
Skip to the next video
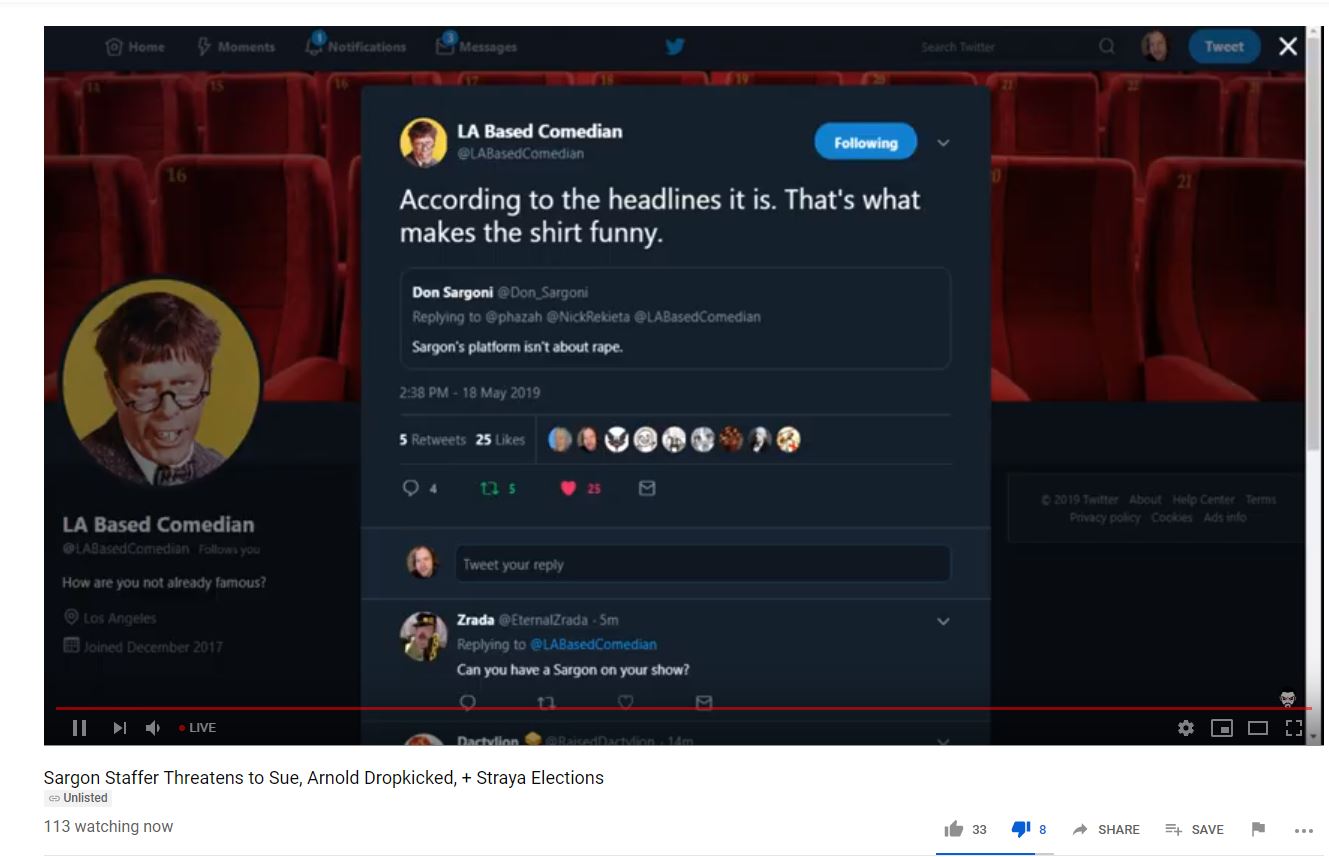pyautogui.click(x=120, y=728)
